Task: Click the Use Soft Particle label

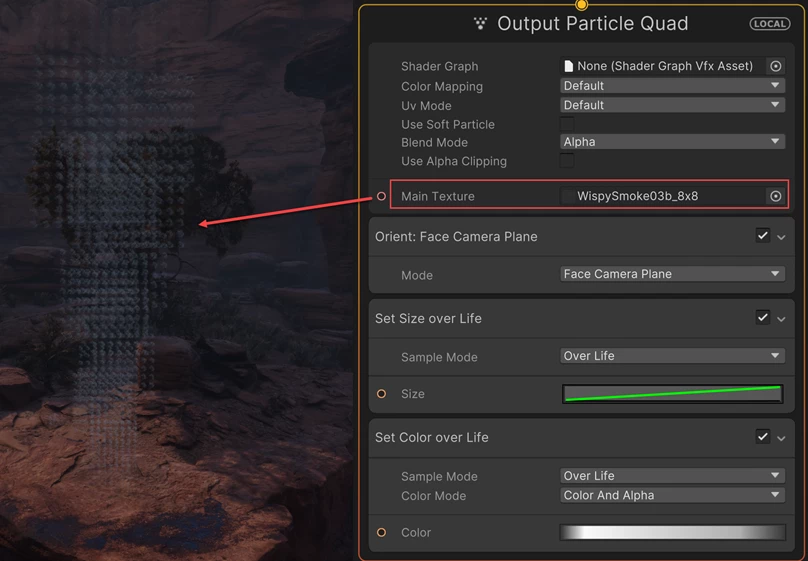Action: pos(448,124)
